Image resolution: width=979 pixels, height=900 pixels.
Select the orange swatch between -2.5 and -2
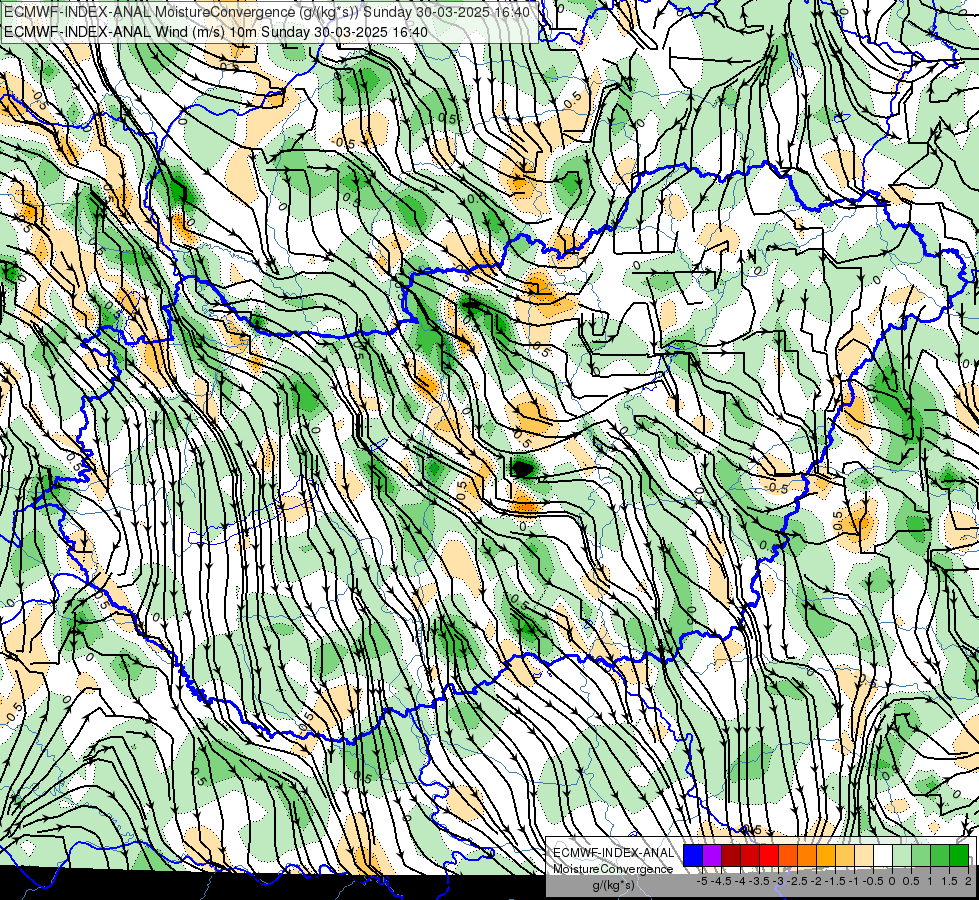(x=807, y=855)
